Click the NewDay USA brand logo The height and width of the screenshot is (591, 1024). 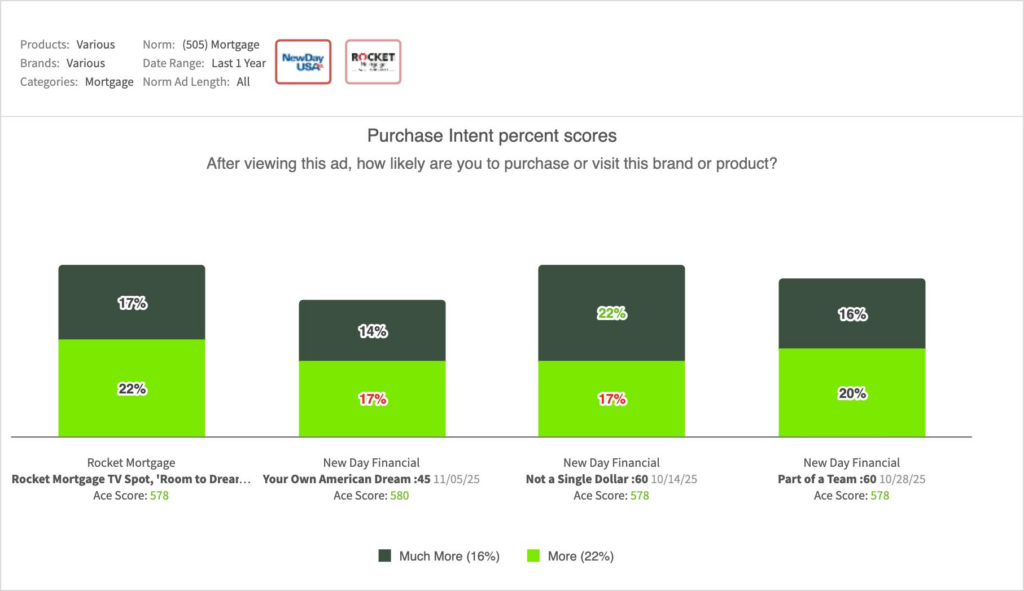coord(303,61)
